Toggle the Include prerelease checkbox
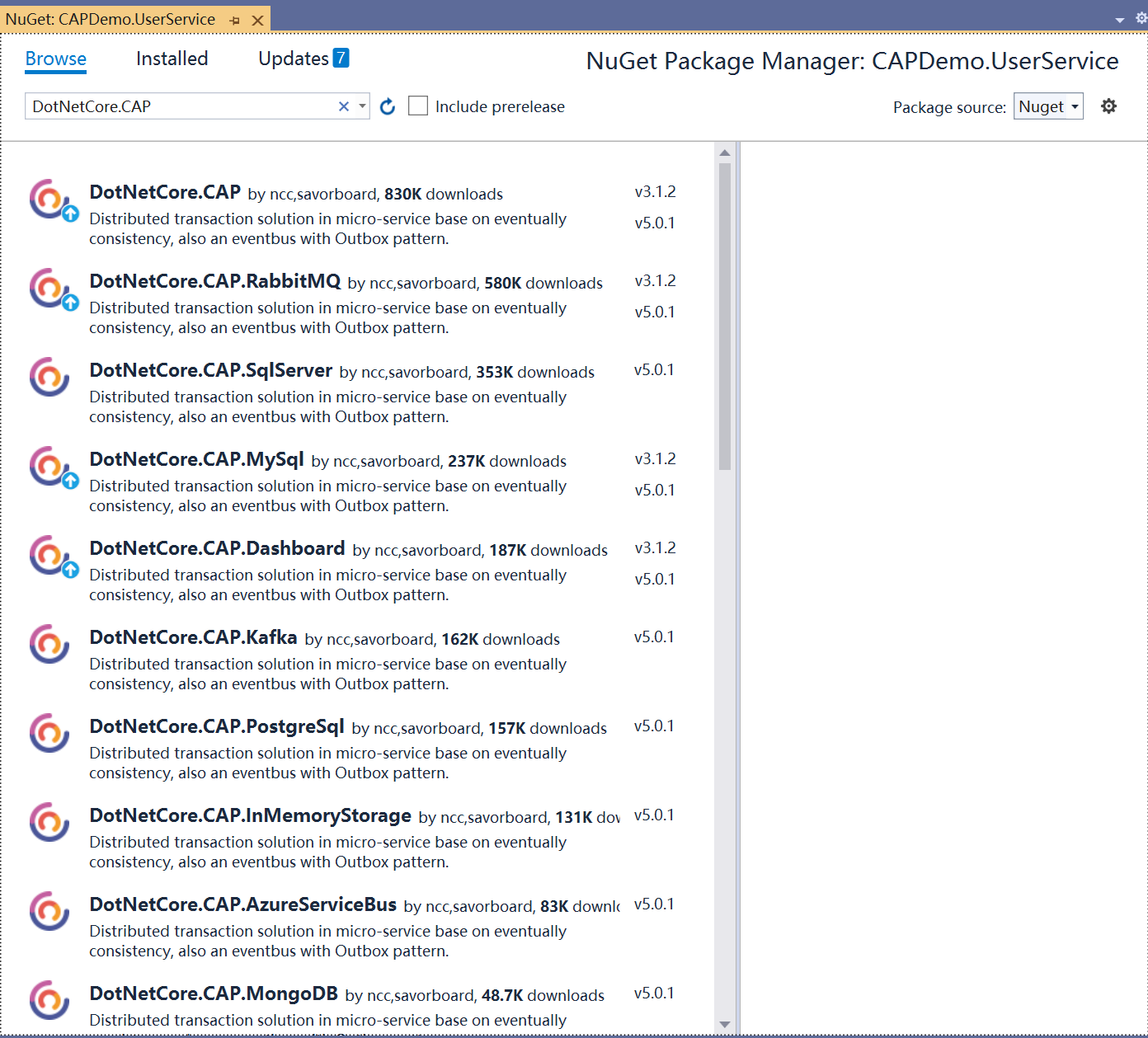Screen dimensions: 1148x1038 [x=418, y=106]
